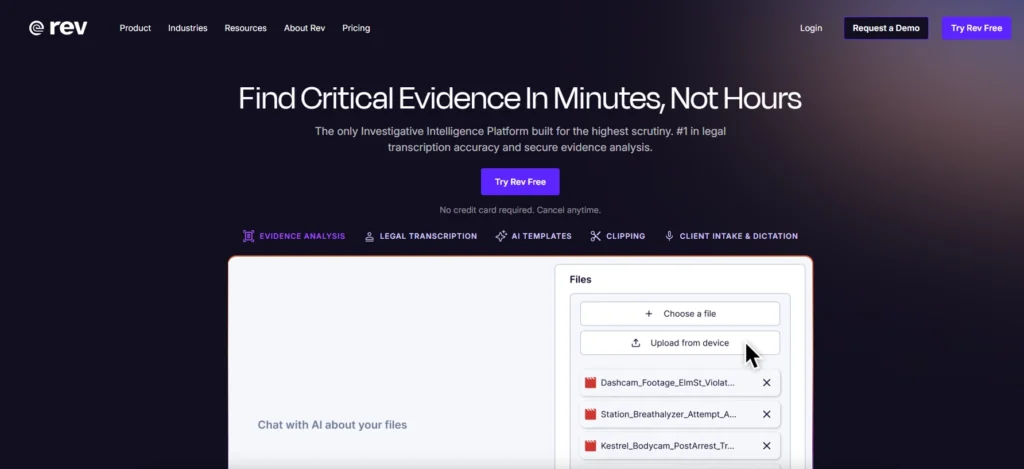Click the Login link
The width and height of the screenshot is (1024, 469).
coord(811,28)
